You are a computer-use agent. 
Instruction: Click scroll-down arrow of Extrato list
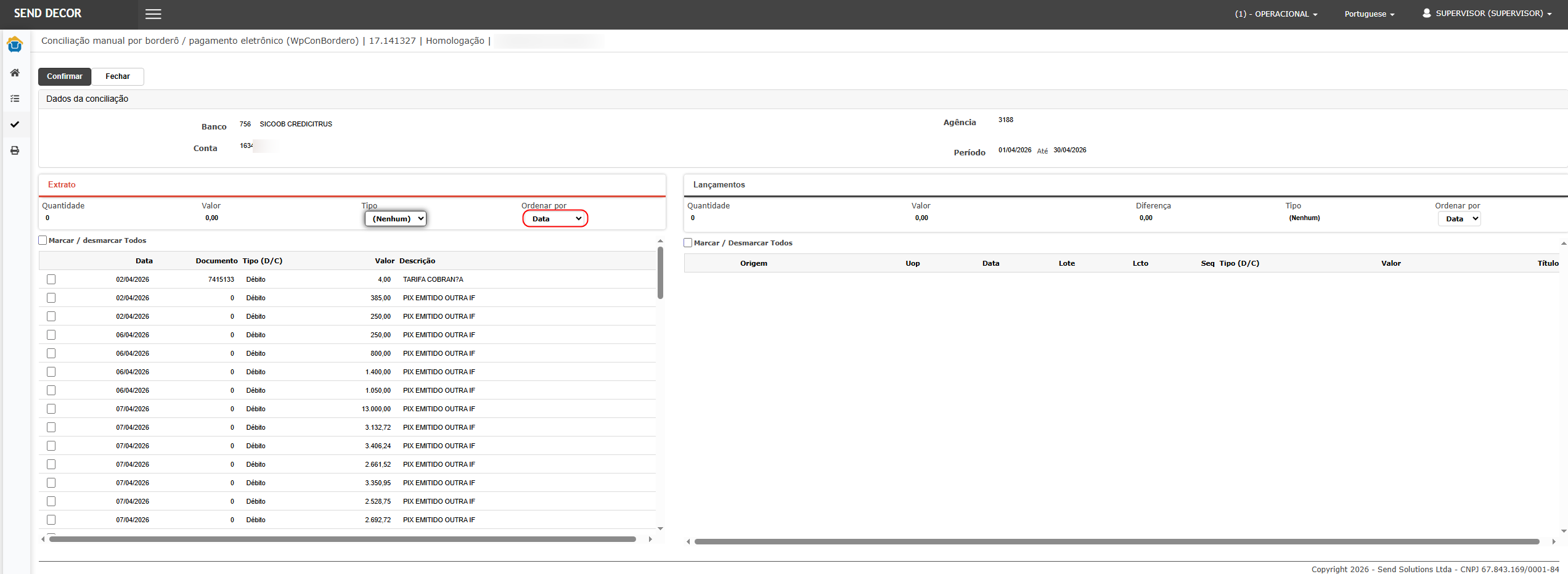pos(660,528)
